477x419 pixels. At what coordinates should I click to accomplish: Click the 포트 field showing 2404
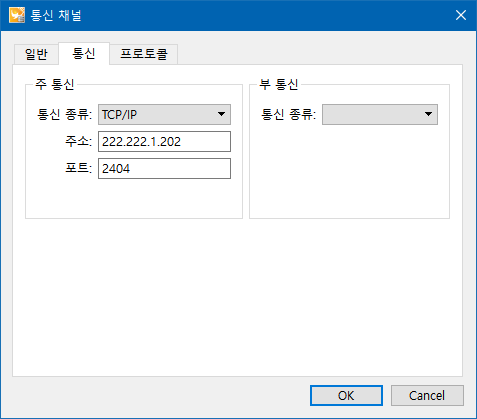(x=164, y=168)
